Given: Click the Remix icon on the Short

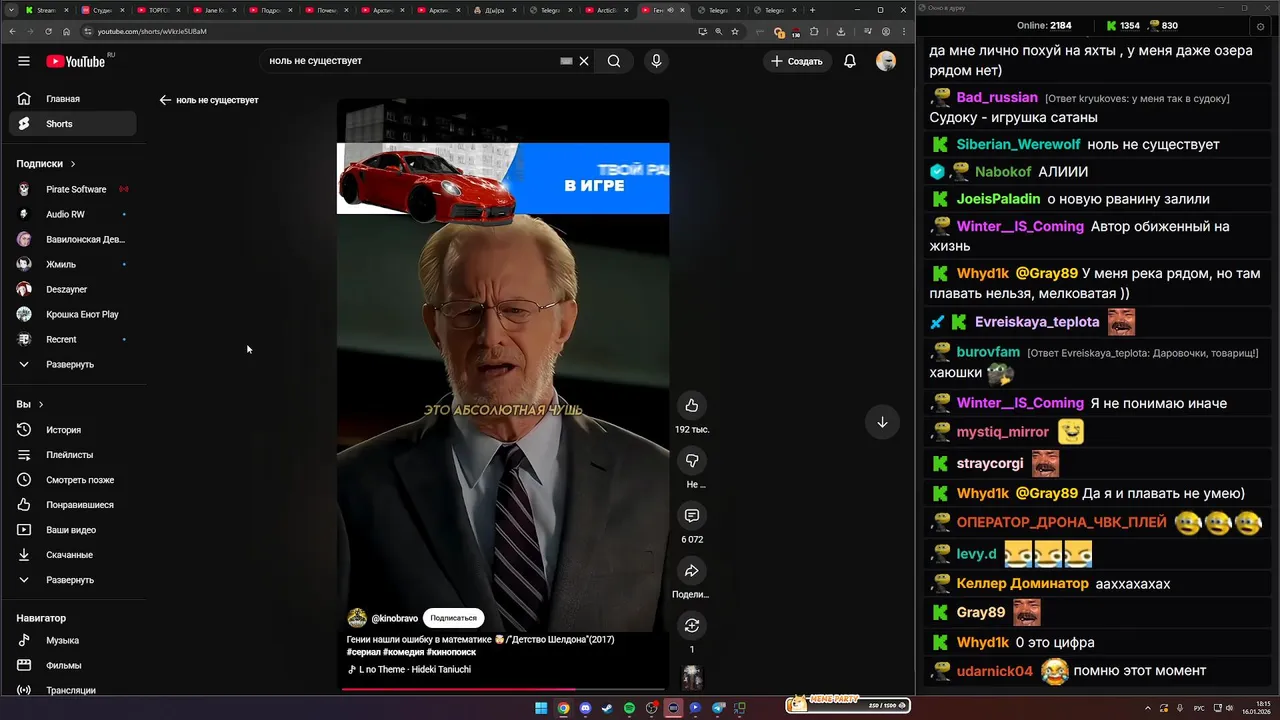Looking at the screenshot, I should point(691,625).
